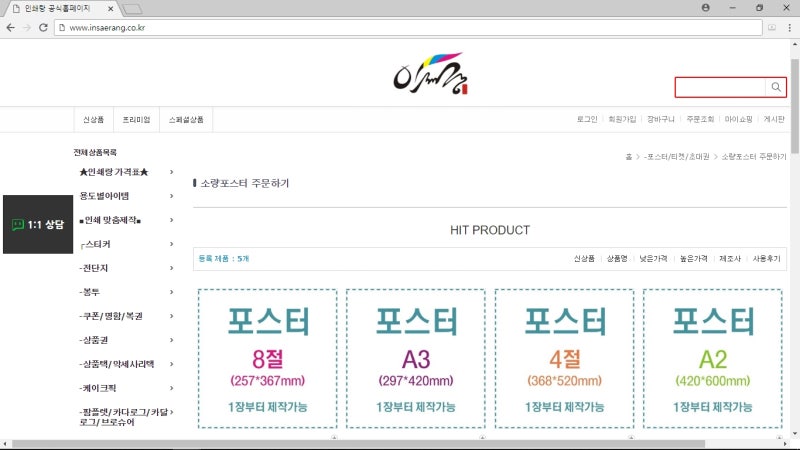The image size is (800, 450).
Task: Sort products by 신상품 in sort bar
Action: tap(584, 259)
